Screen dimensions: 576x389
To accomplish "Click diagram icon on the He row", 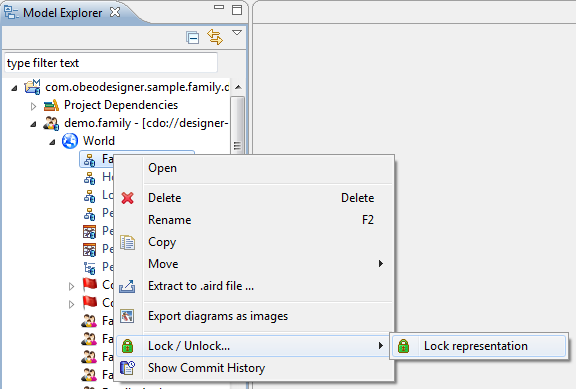I will [89, 178].
